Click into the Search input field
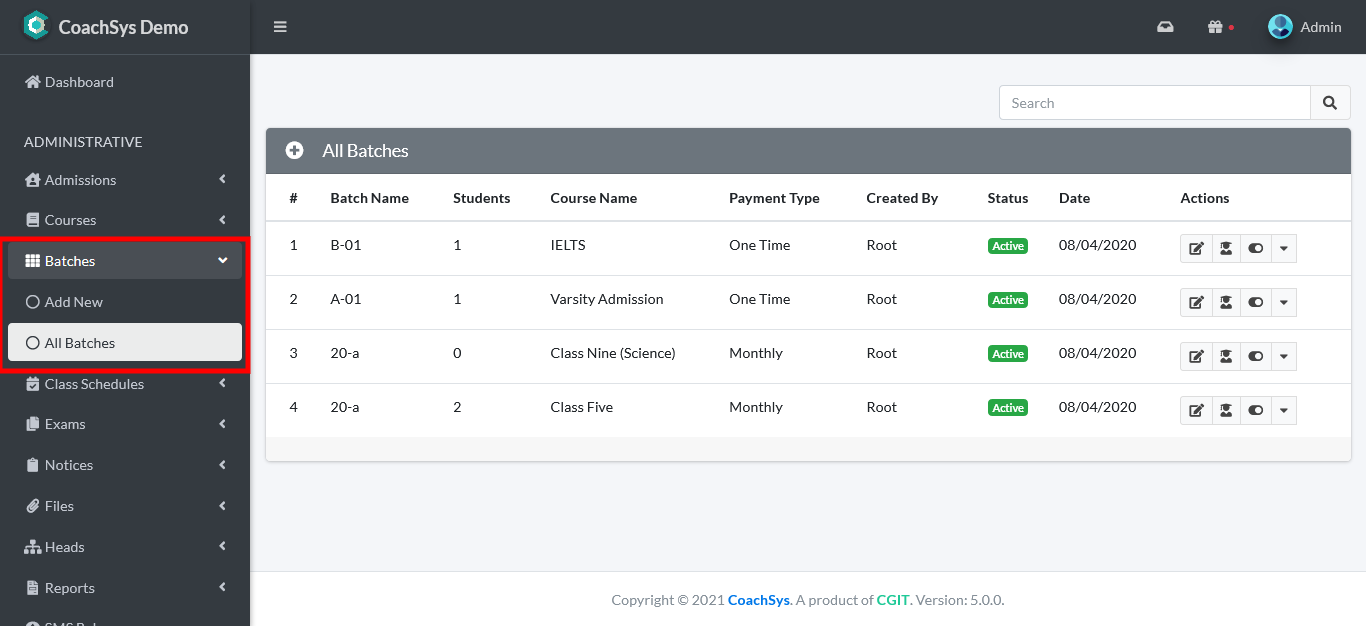Screen dimensions: 1366x626 [1154, 103]
